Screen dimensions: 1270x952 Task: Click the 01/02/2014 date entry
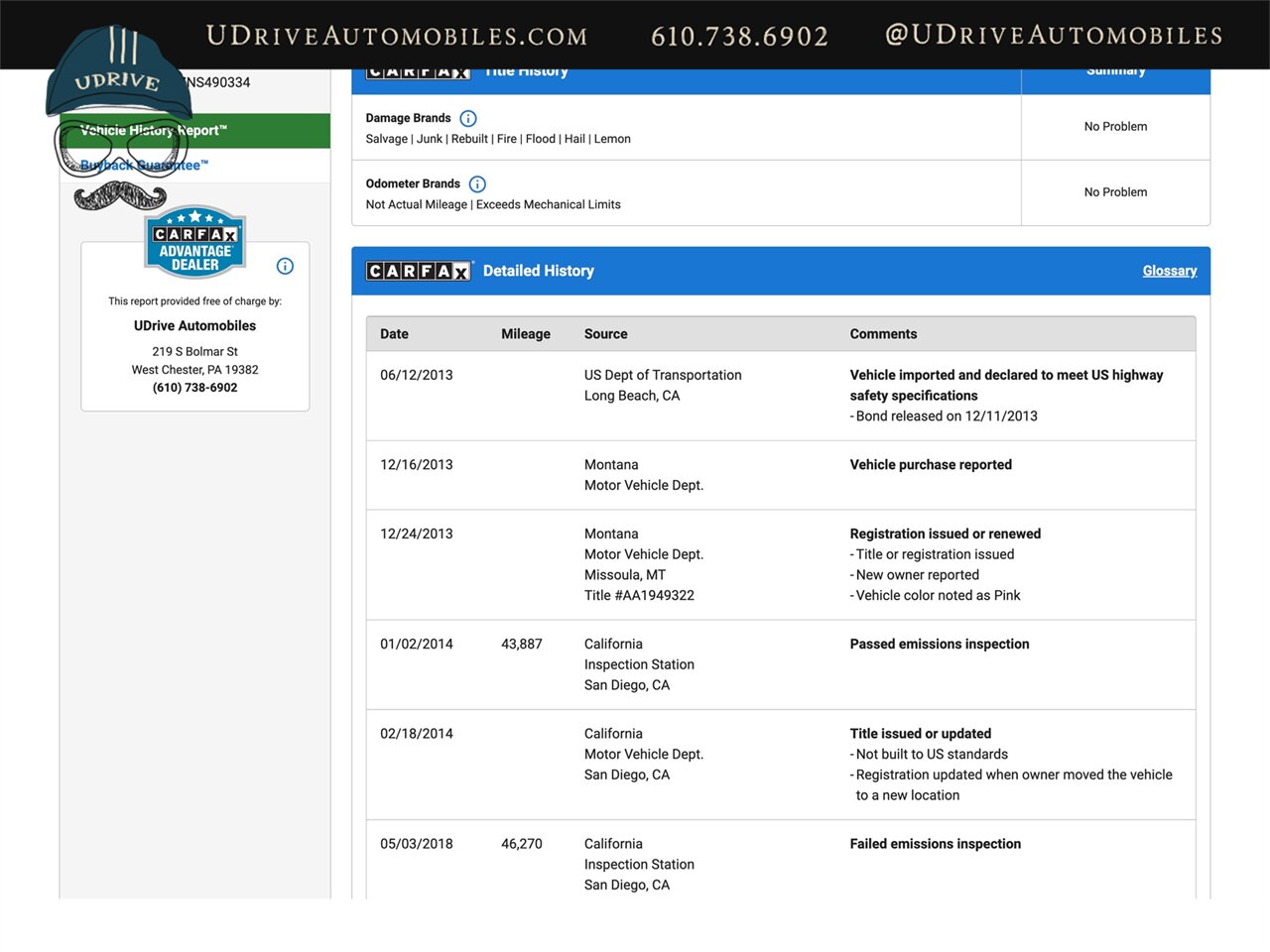tap(417, 644)
